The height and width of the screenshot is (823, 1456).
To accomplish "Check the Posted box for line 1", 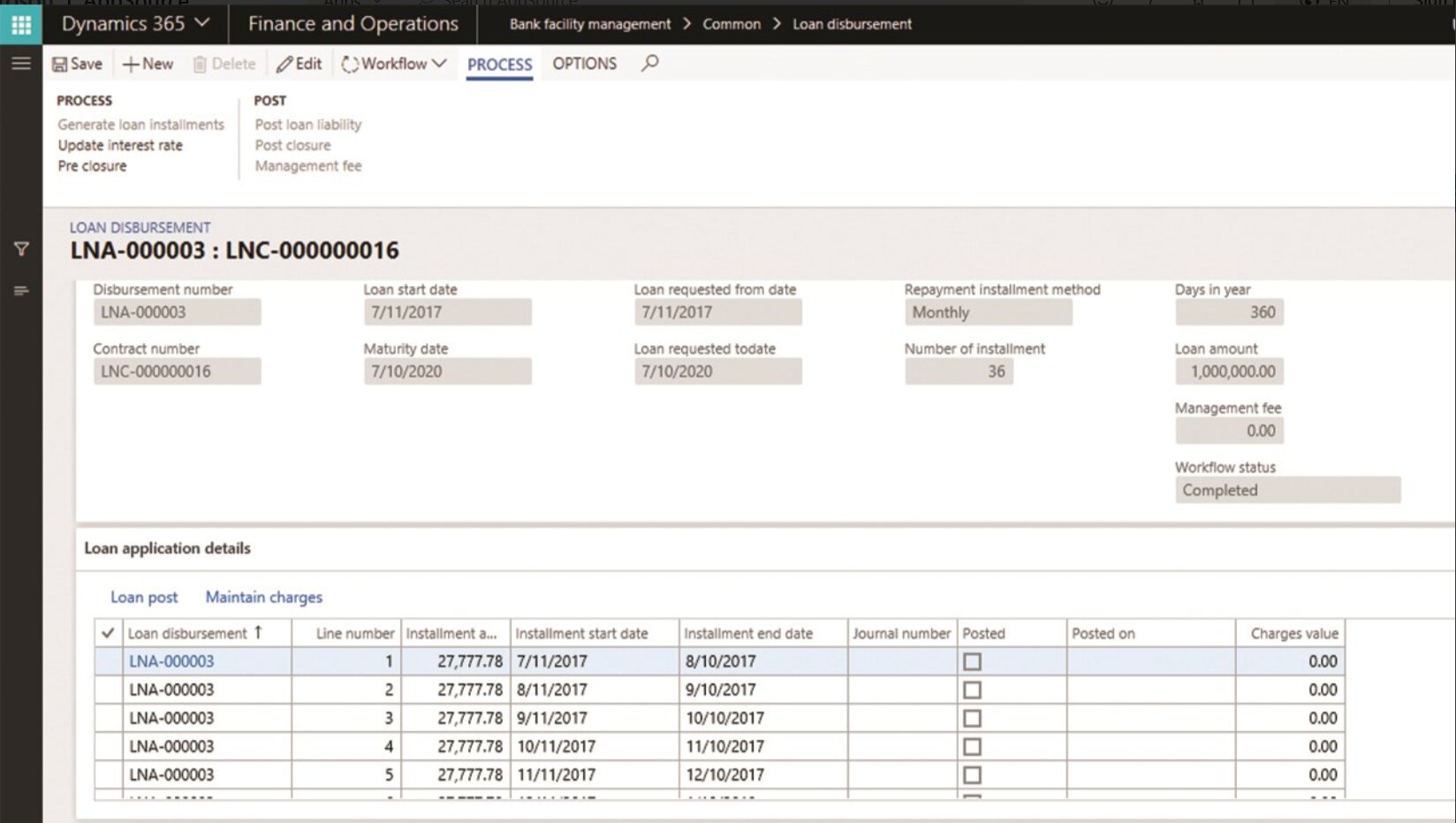I will pos(972,661).
